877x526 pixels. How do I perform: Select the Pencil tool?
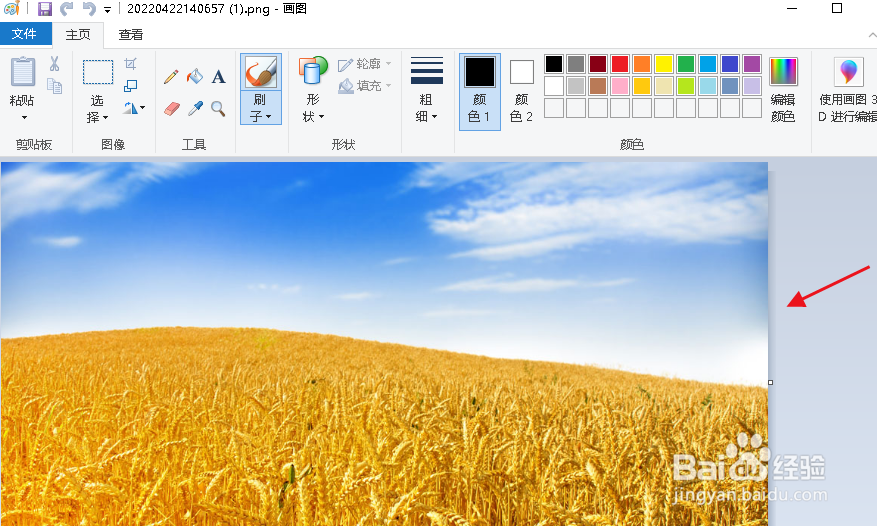coord(171,77)
